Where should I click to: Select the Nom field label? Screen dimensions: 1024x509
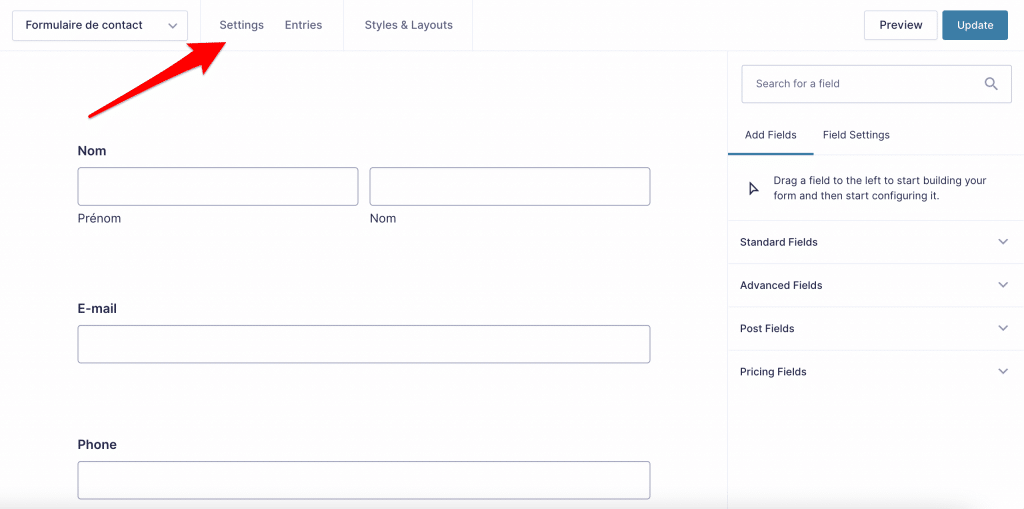click(92, 151)
